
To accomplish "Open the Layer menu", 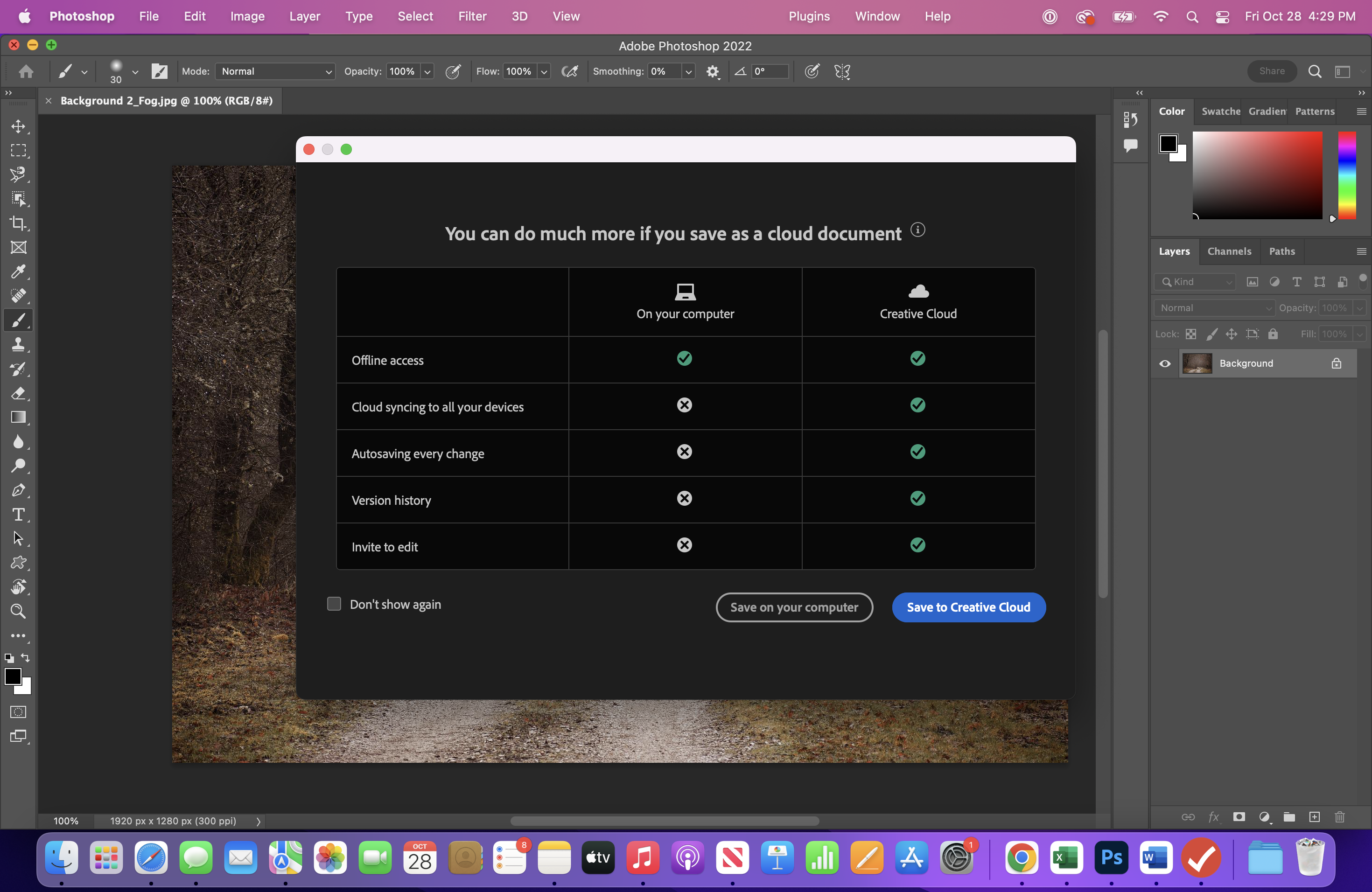I will (304, 16).
